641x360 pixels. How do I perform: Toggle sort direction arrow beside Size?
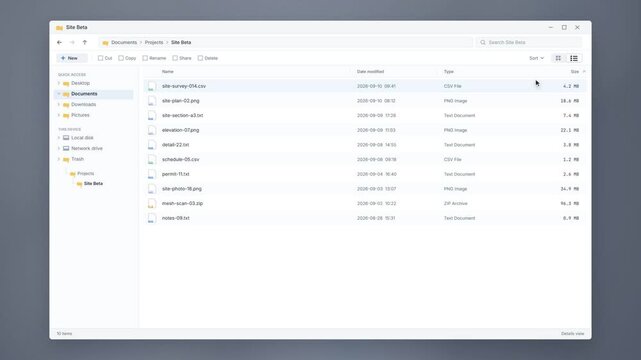point(584,72)
